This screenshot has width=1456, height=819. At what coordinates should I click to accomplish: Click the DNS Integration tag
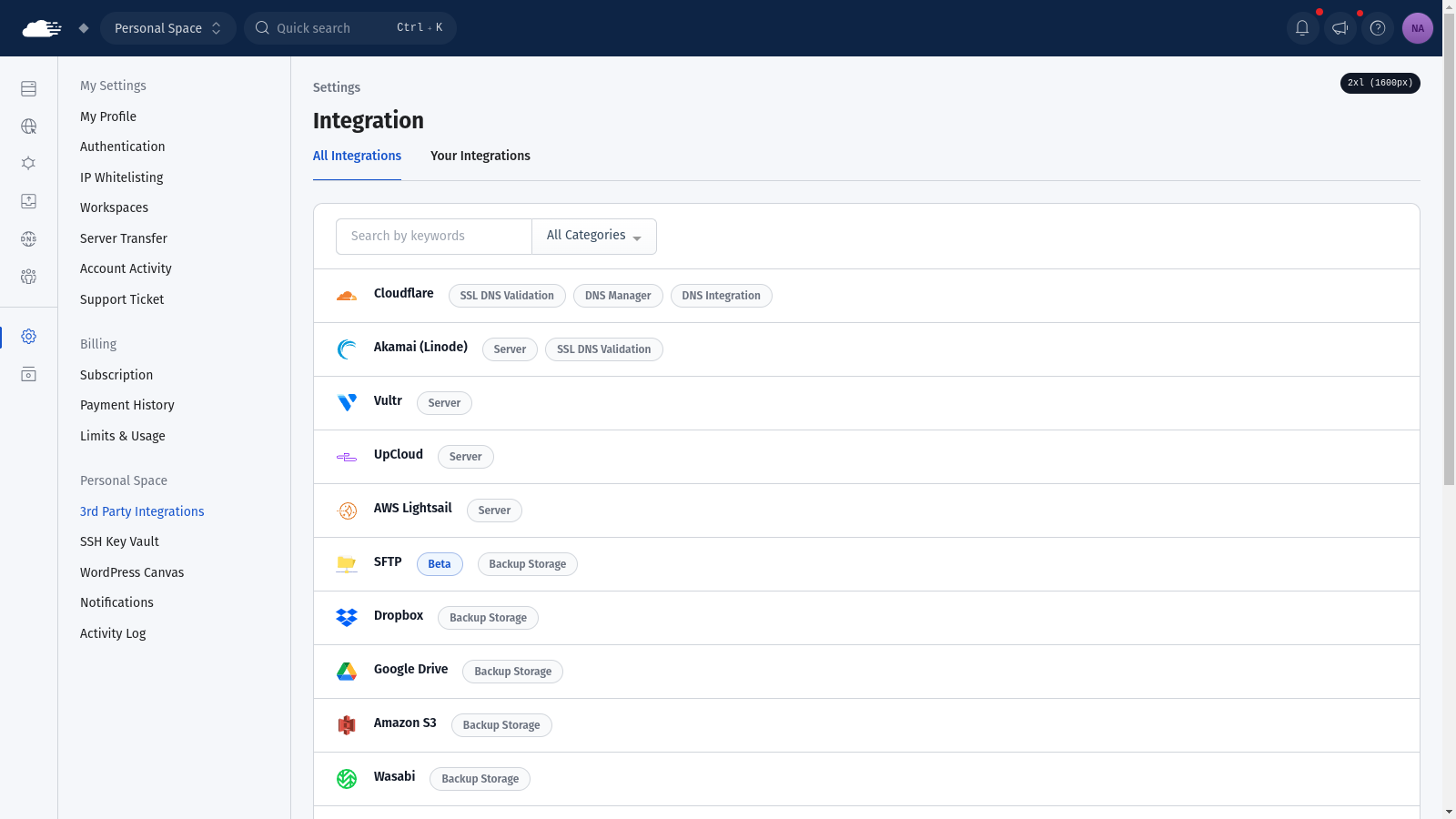coord(721,296)
